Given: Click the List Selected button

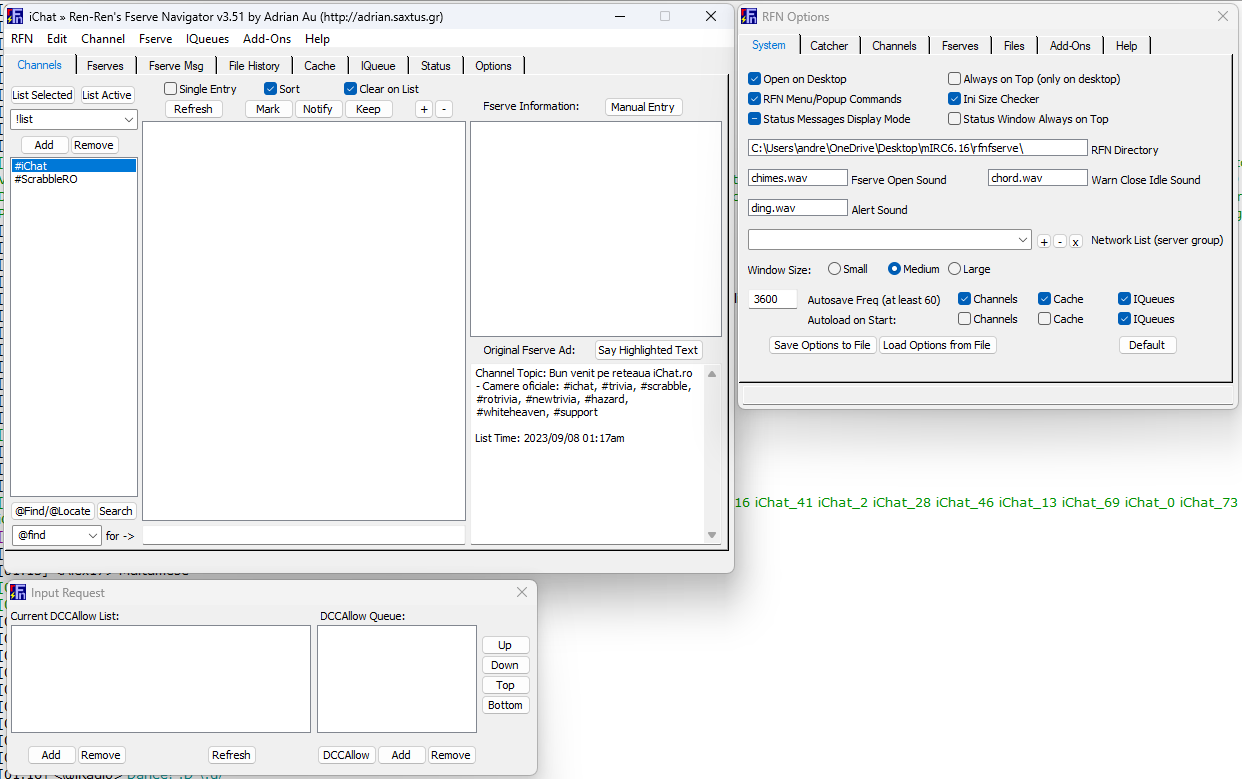Looking at the screenshot, I should point(43,95).
